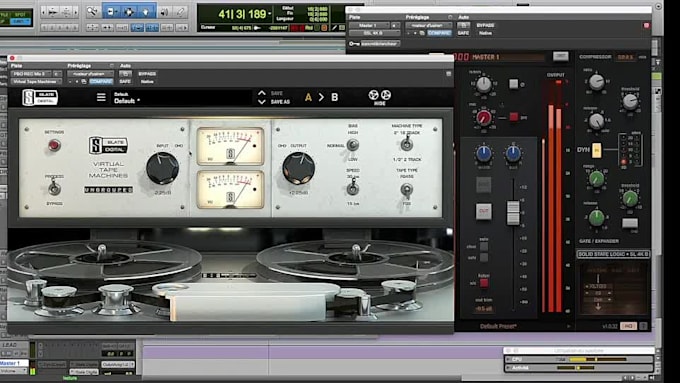Click the help question-mark button in SSL plugin
The height and width of the screenshot is (383, 680).
point(644,326)
